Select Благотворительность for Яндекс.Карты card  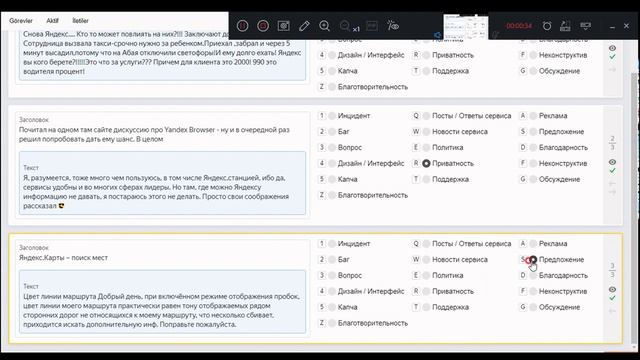click(332, 323)
